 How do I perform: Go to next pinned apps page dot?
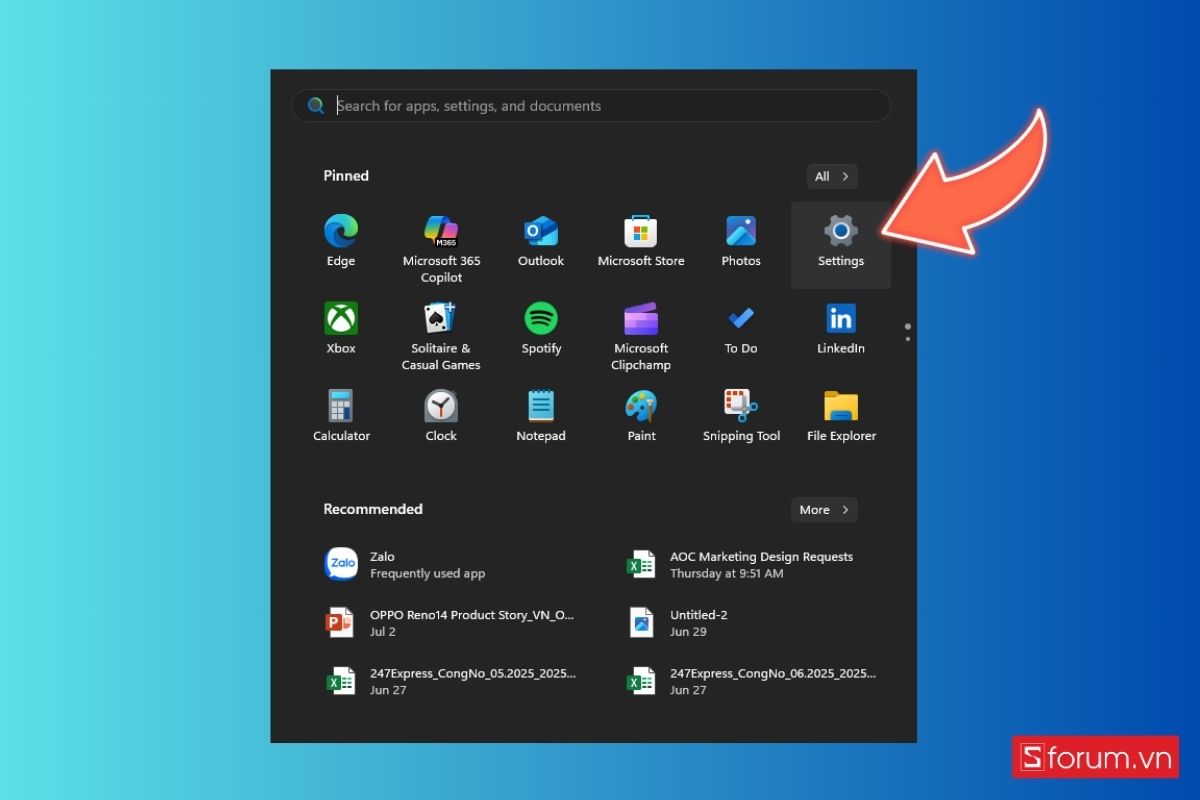[x=908, y=339]
